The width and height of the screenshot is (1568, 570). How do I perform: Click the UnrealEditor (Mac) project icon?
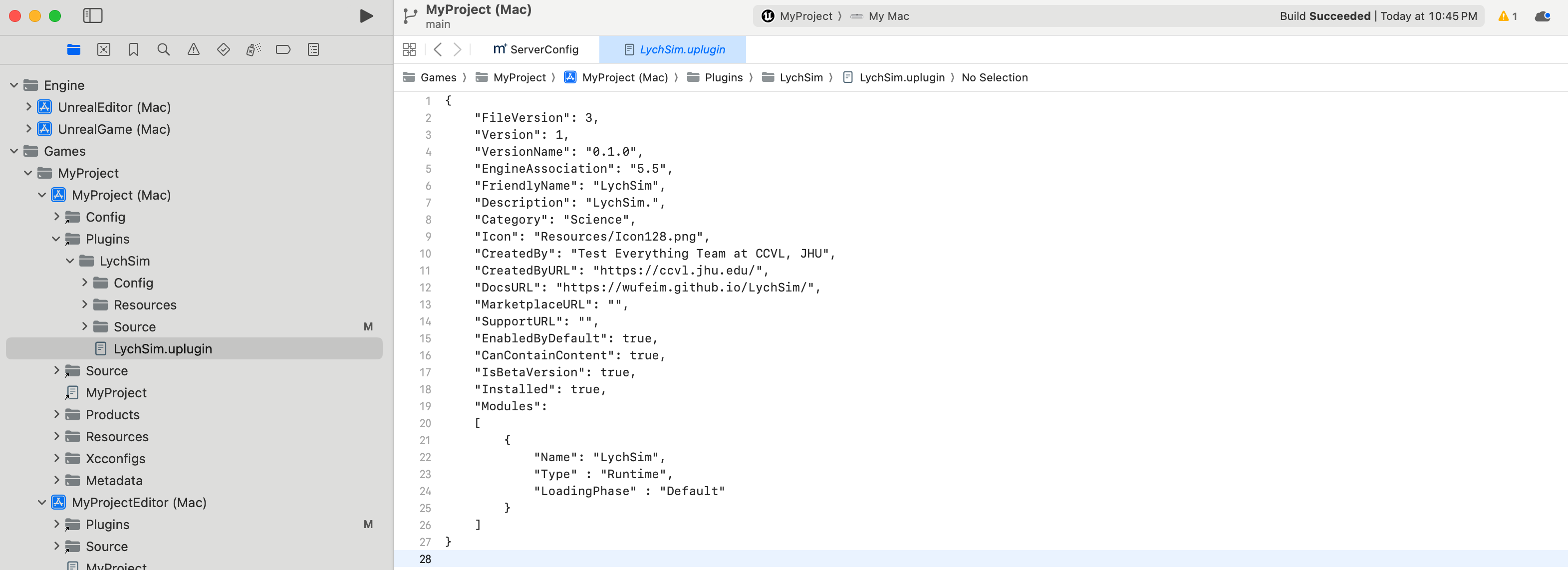point(44,107)
